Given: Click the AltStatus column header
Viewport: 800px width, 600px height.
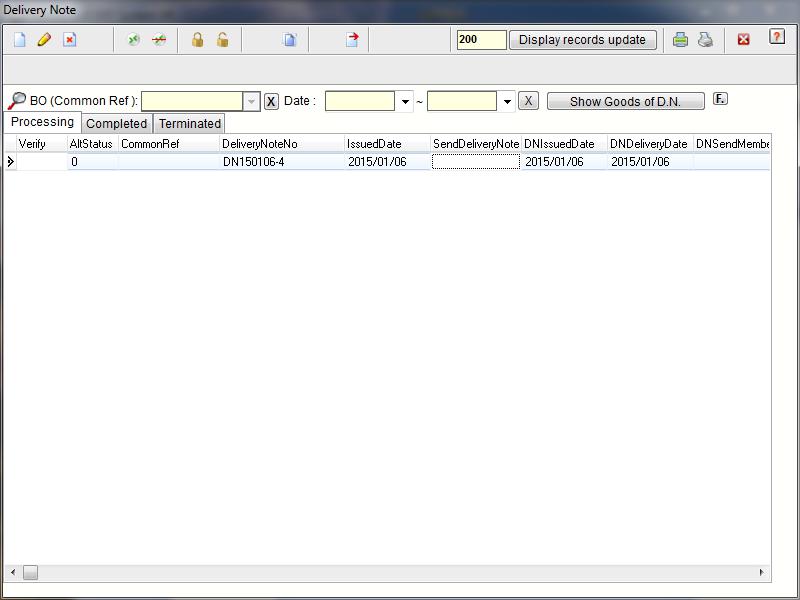Looking at the screenshot, I should 93,144.
